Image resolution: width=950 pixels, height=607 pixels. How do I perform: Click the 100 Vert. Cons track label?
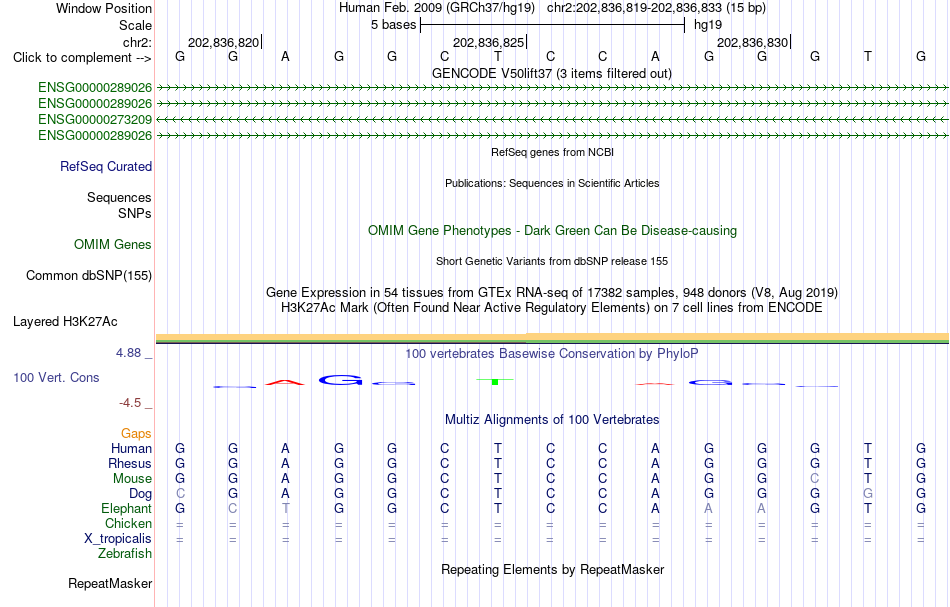pyautogui.click(x=56, y=377)
